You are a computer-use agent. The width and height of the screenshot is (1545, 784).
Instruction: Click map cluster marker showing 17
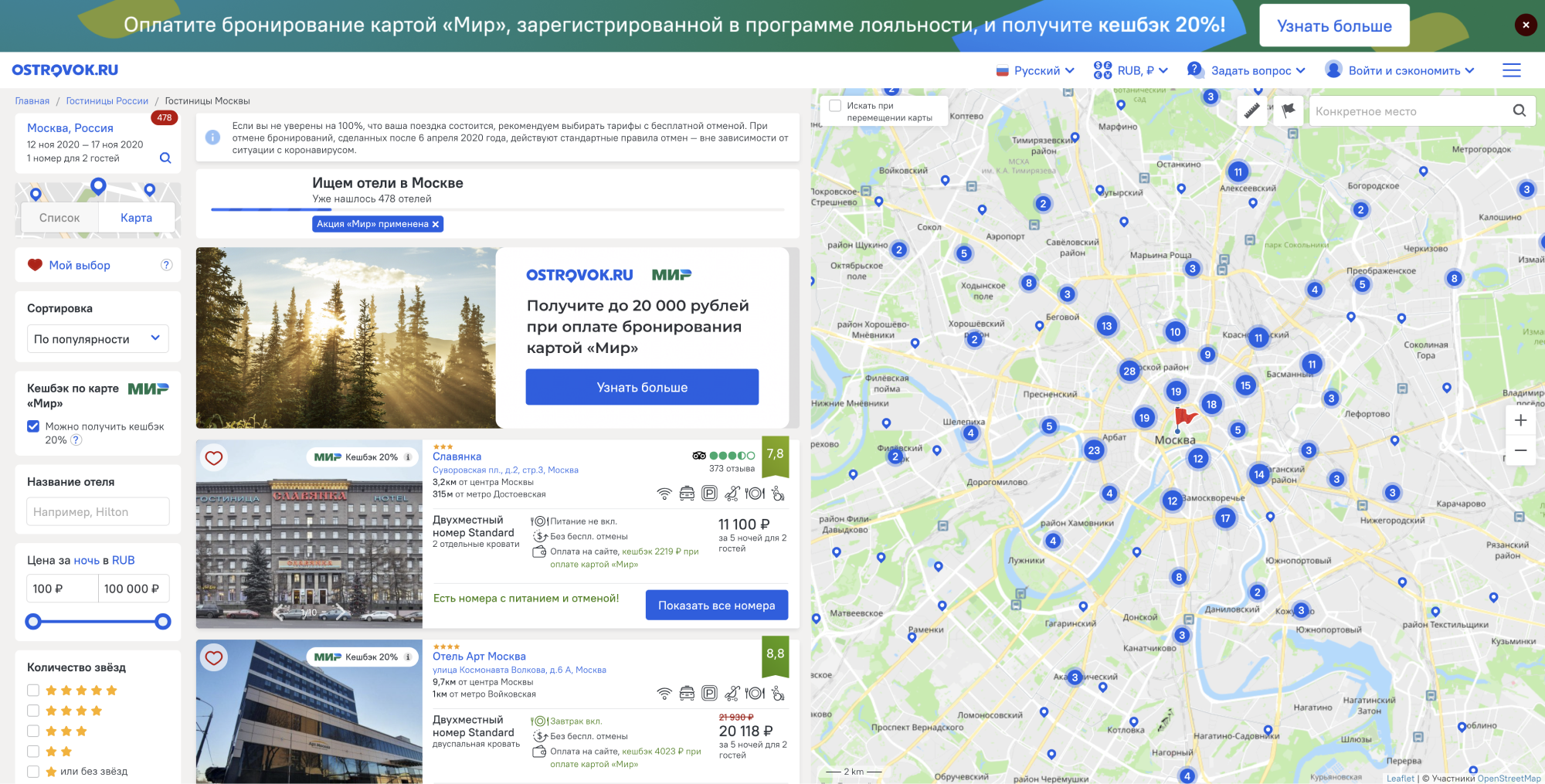click(1225, 518)
